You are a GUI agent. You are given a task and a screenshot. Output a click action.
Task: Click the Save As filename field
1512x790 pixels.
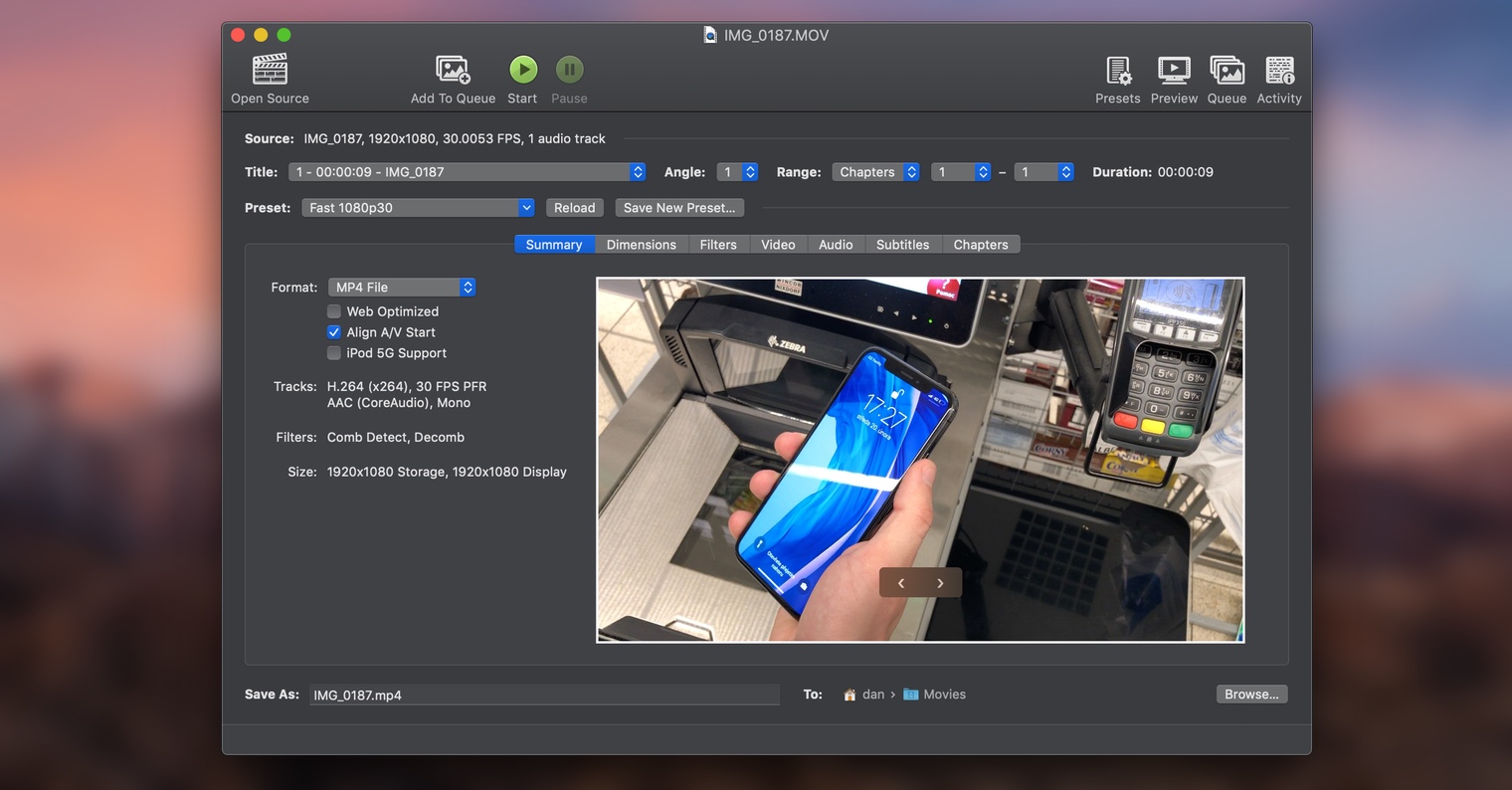coord(543,695)
